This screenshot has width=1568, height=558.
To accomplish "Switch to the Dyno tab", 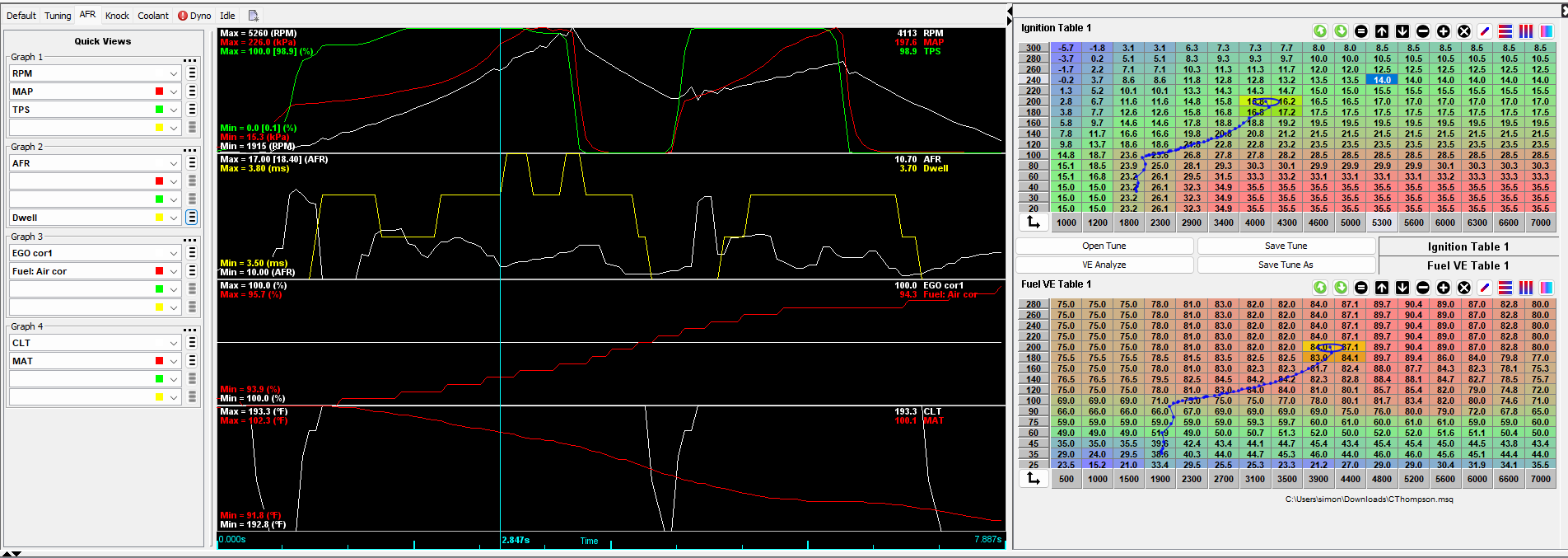I will [x=194, y=16].
